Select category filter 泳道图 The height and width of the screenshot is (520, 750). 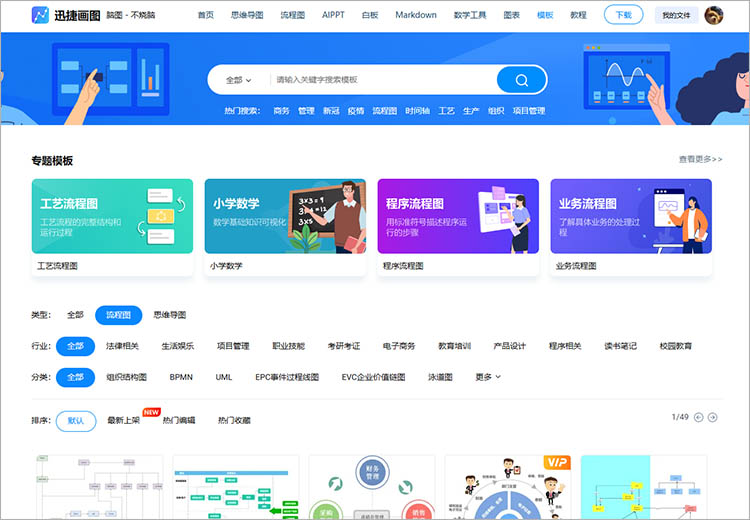(x=441, y=377)
